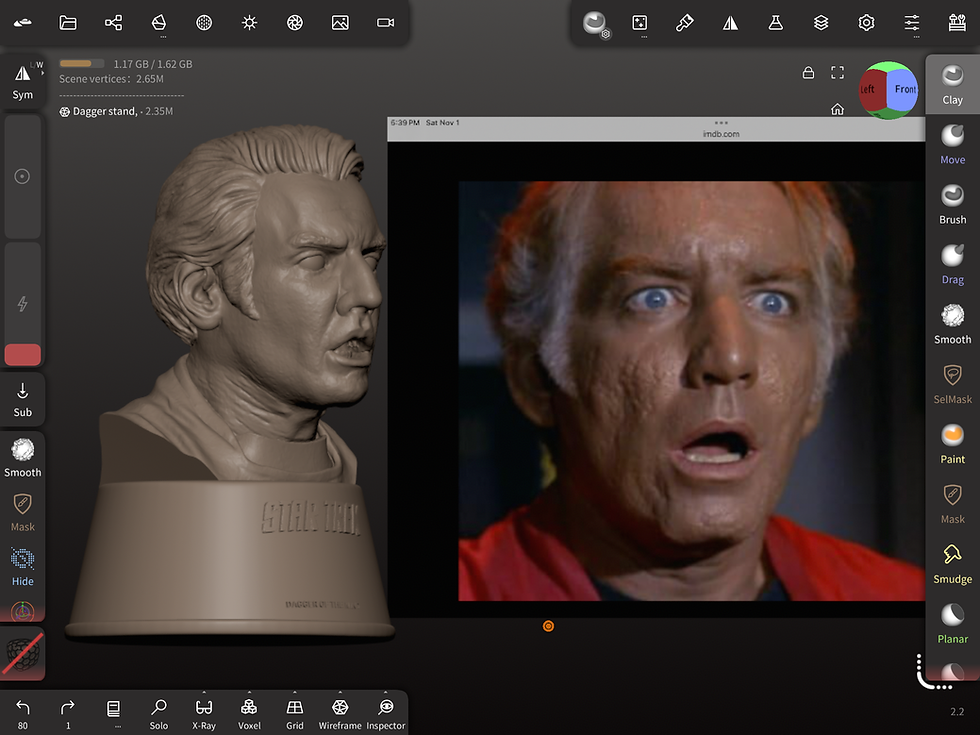980x735 pixels.
Task: Open the Lighting sun menu
Action: coord(249,23)
